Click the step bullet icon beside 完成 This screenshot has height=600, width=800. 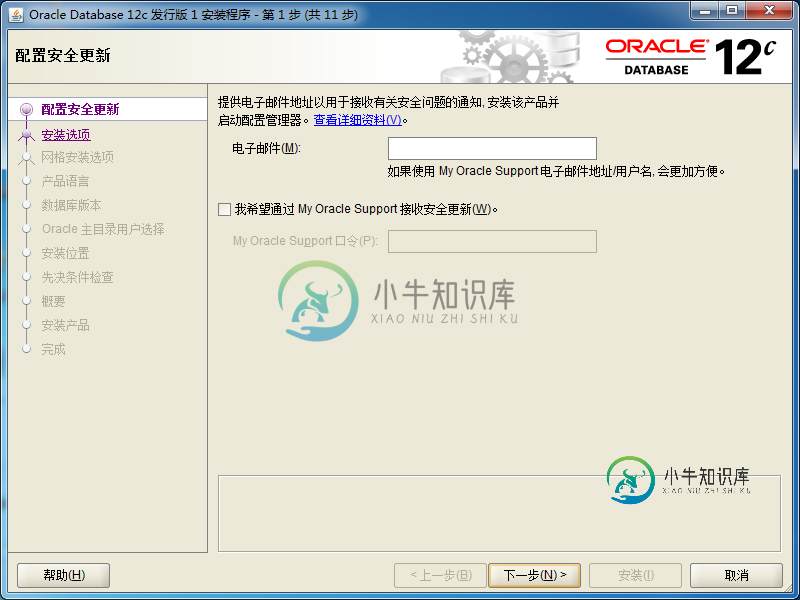coord(26,349)
